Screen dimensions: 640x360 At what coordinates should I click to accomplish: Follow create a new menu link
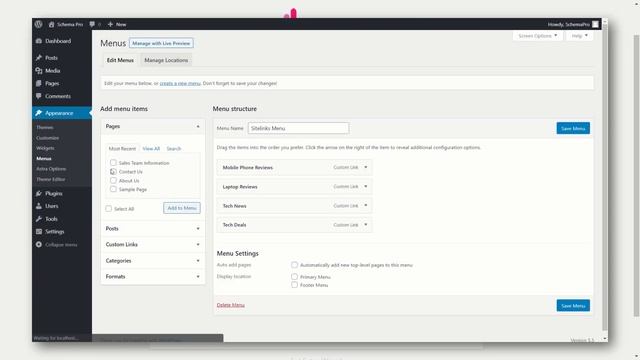(180, 83)
